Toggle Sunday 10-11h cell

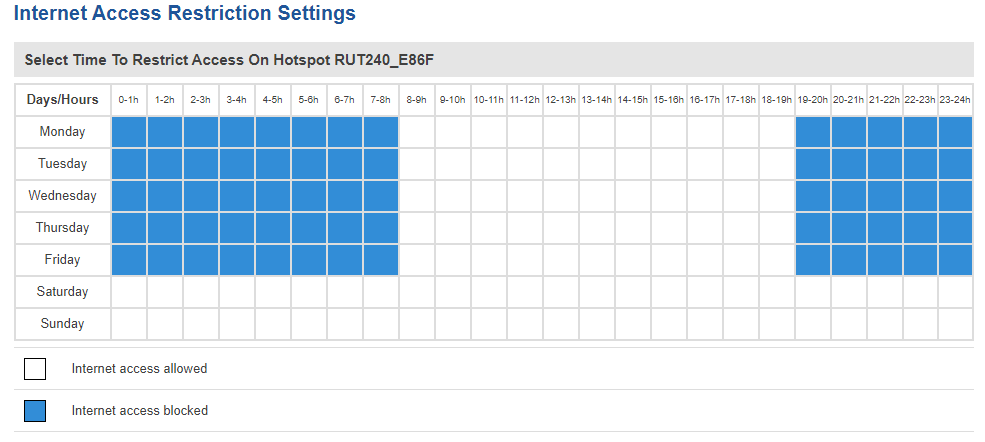(489, 324)
